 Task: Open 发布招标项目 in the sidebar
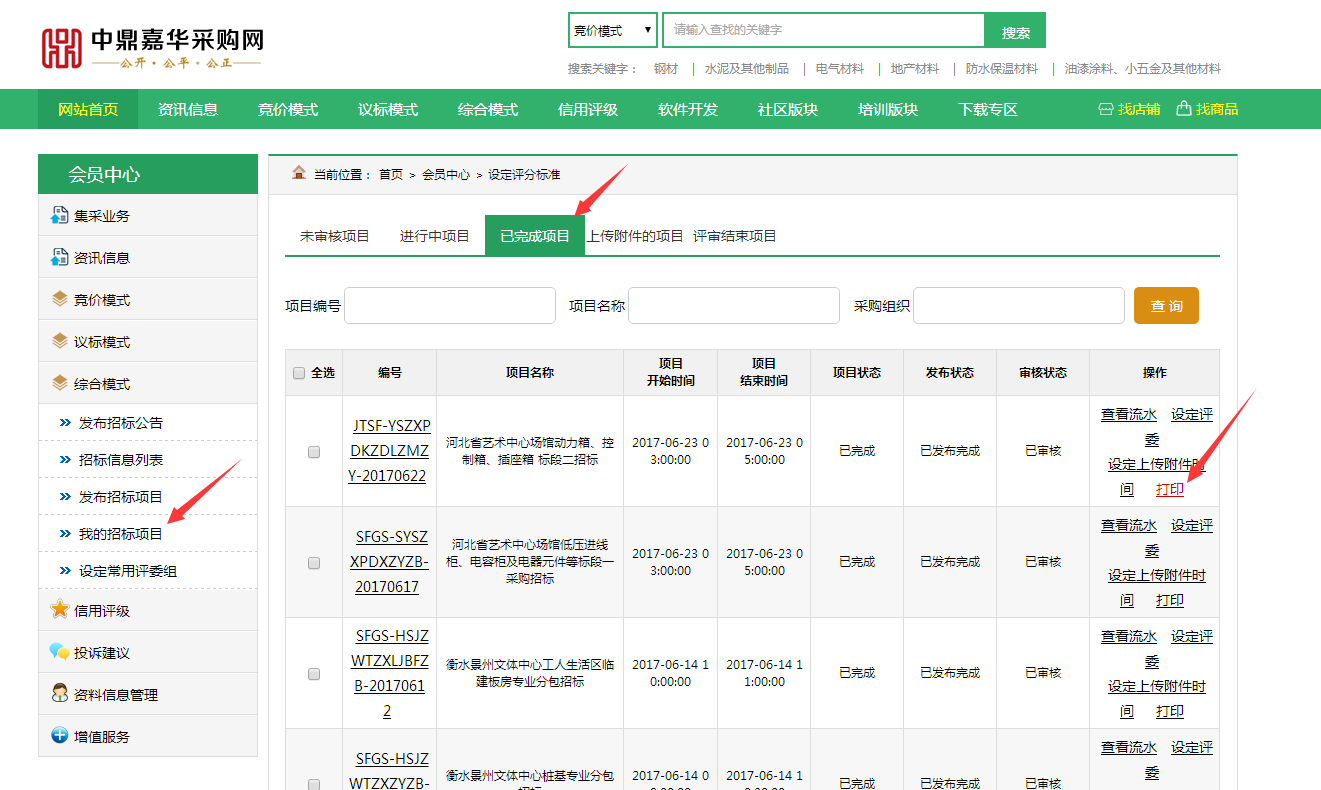point(121,497)
